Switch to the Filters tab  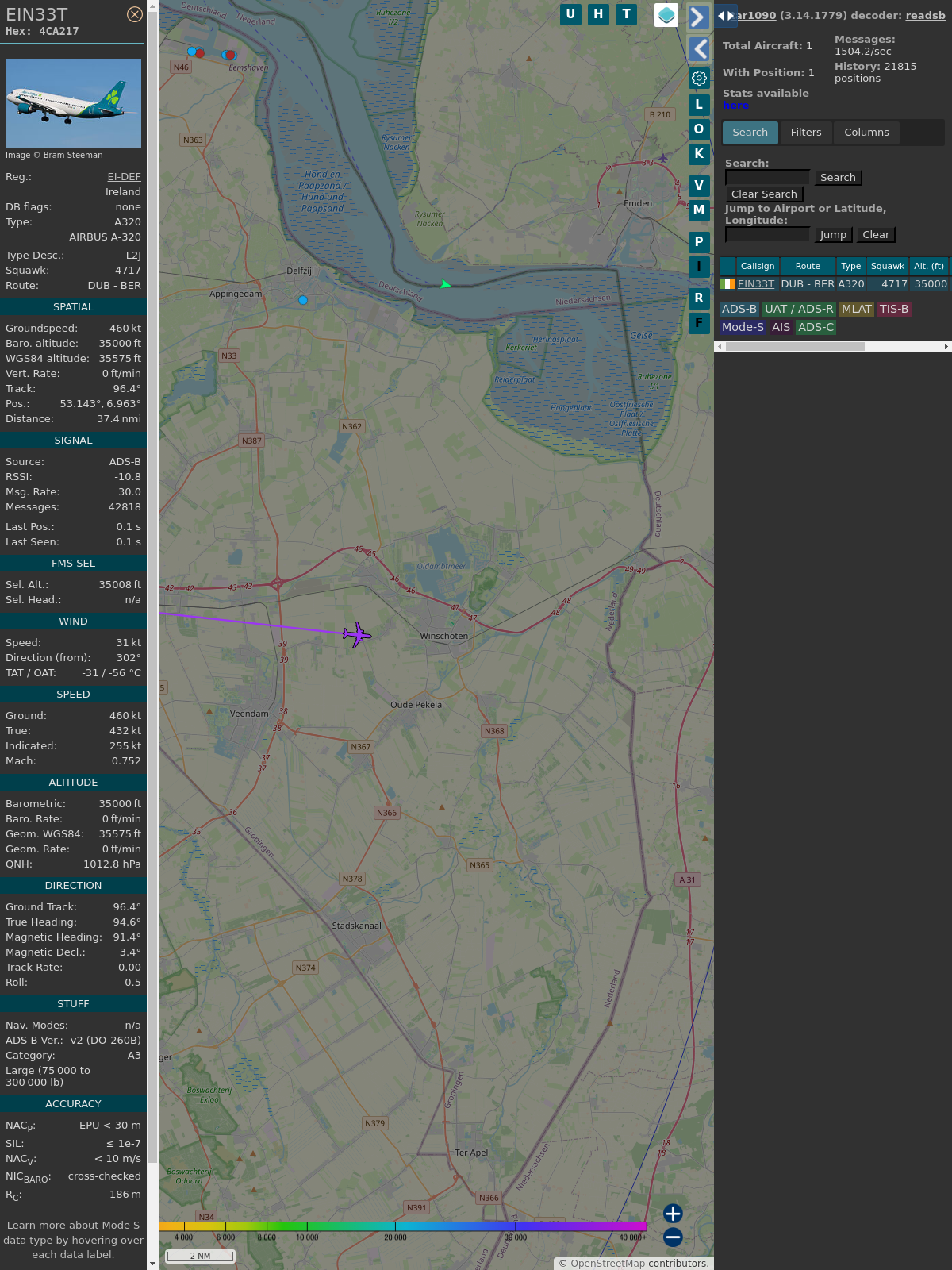pos(805,133)
